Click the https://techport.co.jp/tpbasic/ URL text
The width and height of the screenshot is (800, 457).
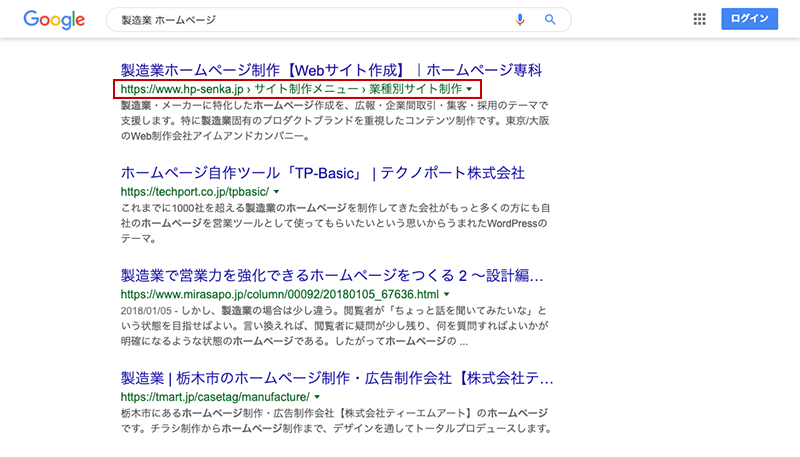click(x=195, y=192)
